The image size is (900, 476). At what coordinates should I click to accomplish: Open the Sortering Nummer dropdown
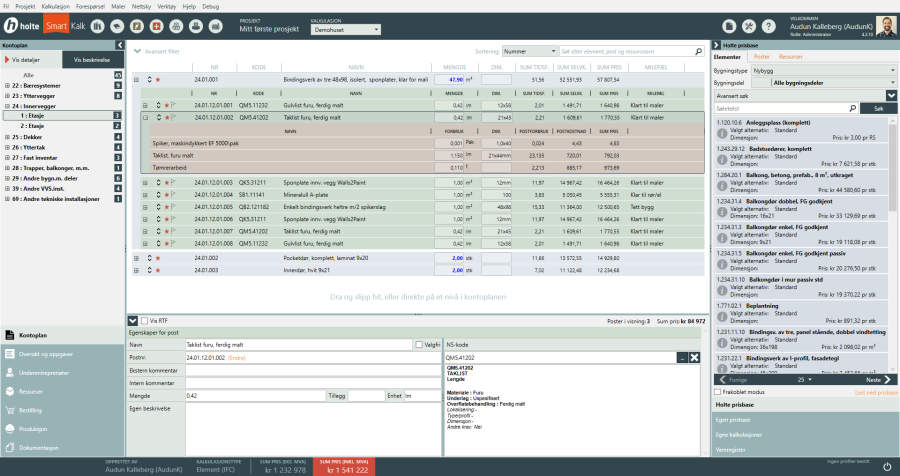(530, 50)
